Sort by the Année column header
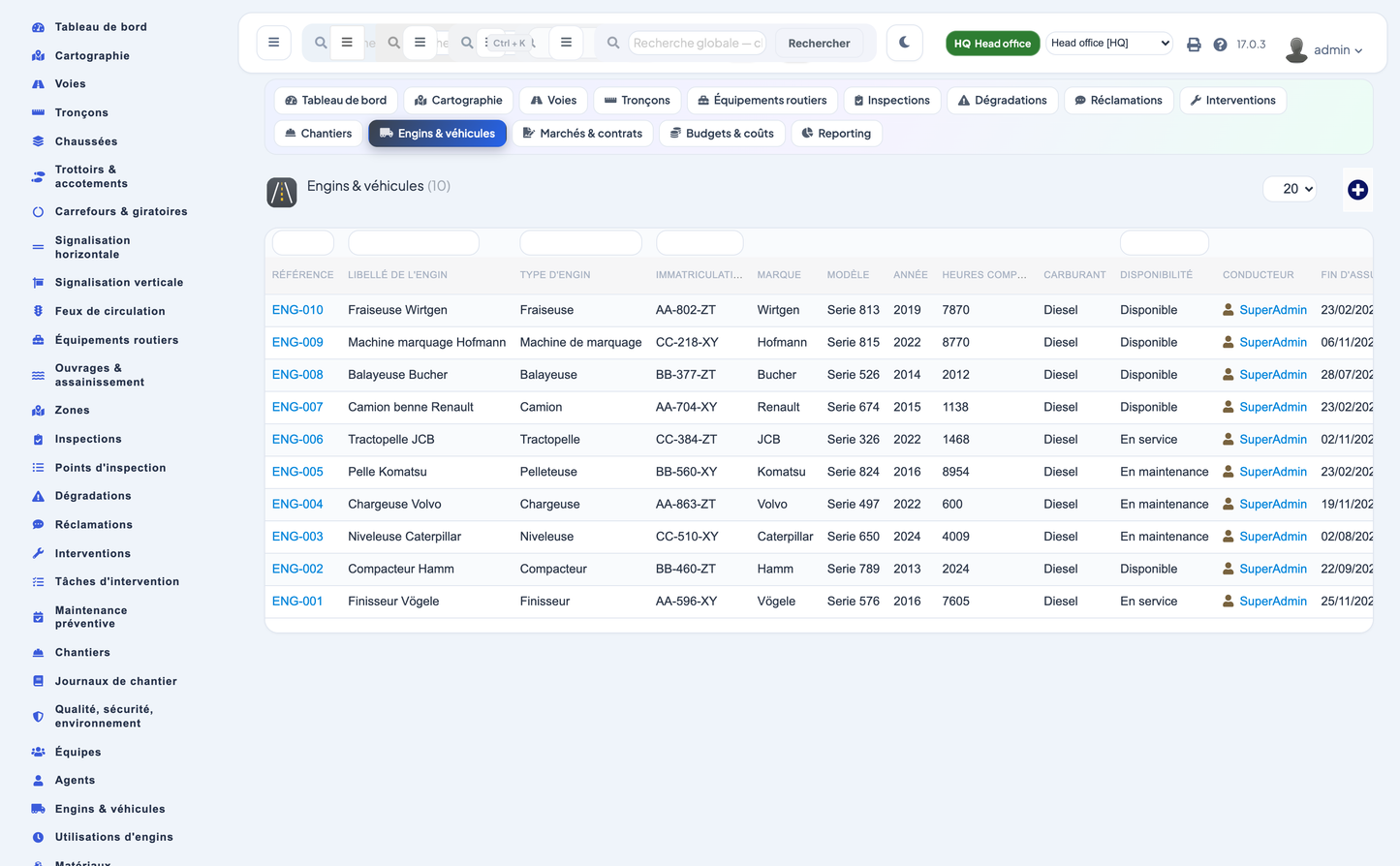The height and width of the screenshot is (866, 1400). [x=910, y=275]
